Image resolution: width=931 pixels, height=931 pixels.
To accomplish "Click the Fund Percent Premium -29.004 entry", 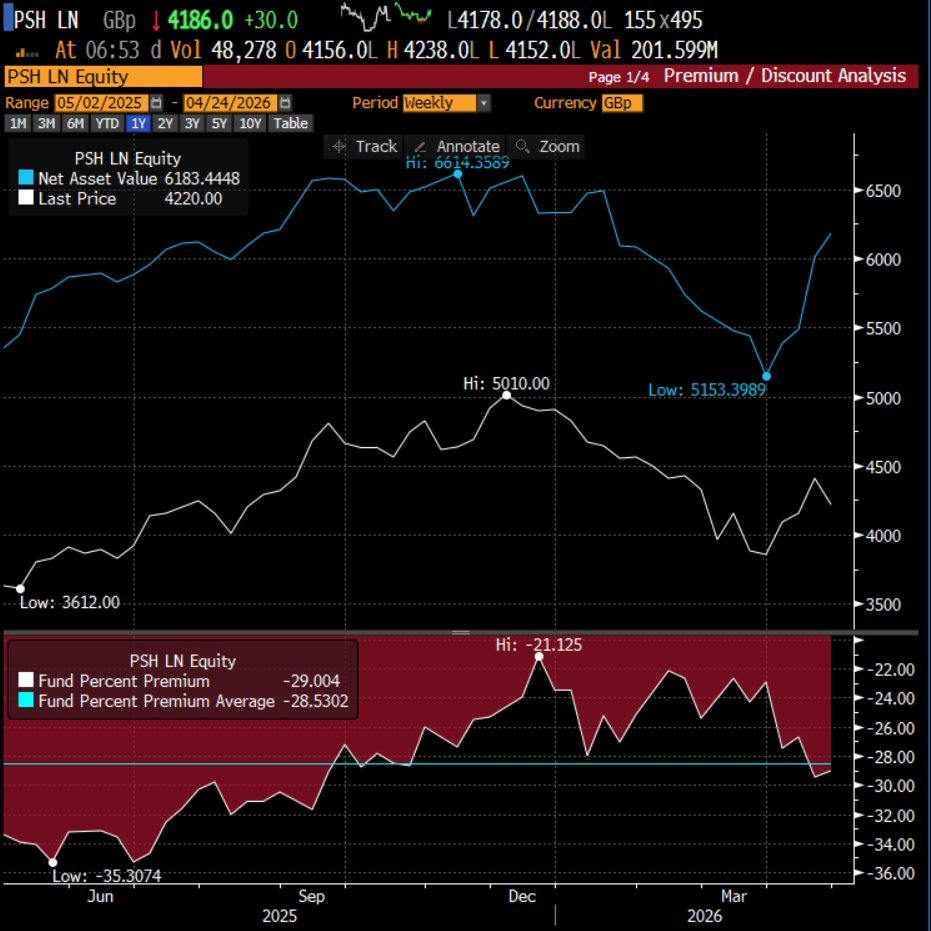I will click(179, 680).
